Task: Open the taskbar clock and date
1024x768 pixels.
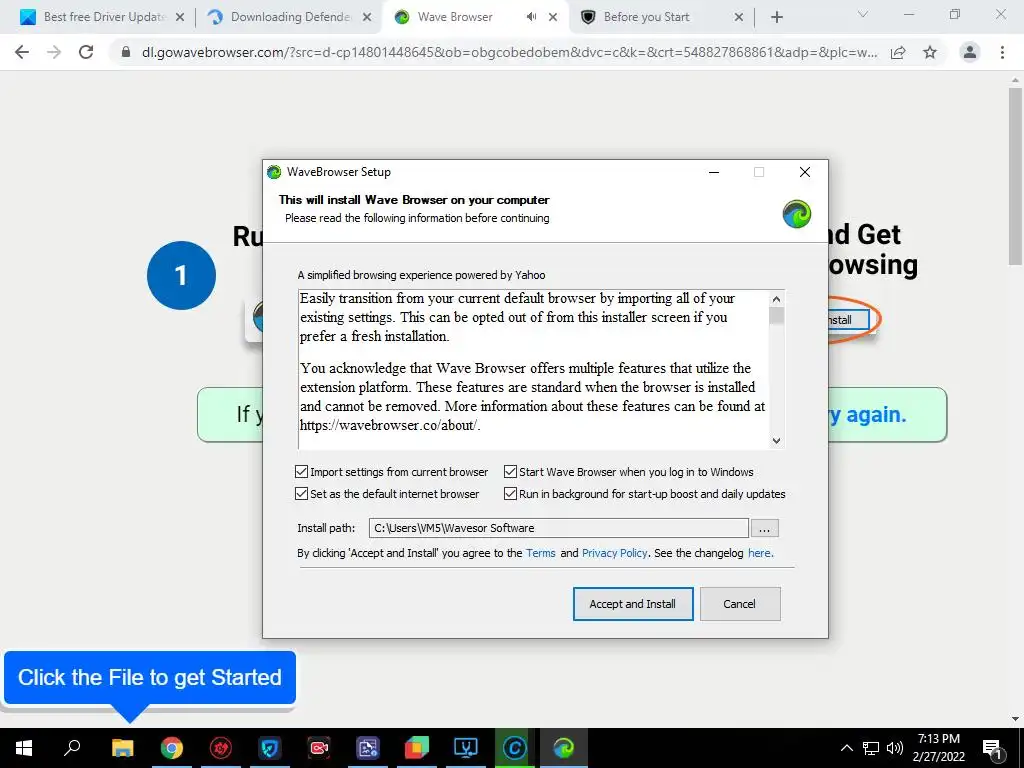Action: 939,748
